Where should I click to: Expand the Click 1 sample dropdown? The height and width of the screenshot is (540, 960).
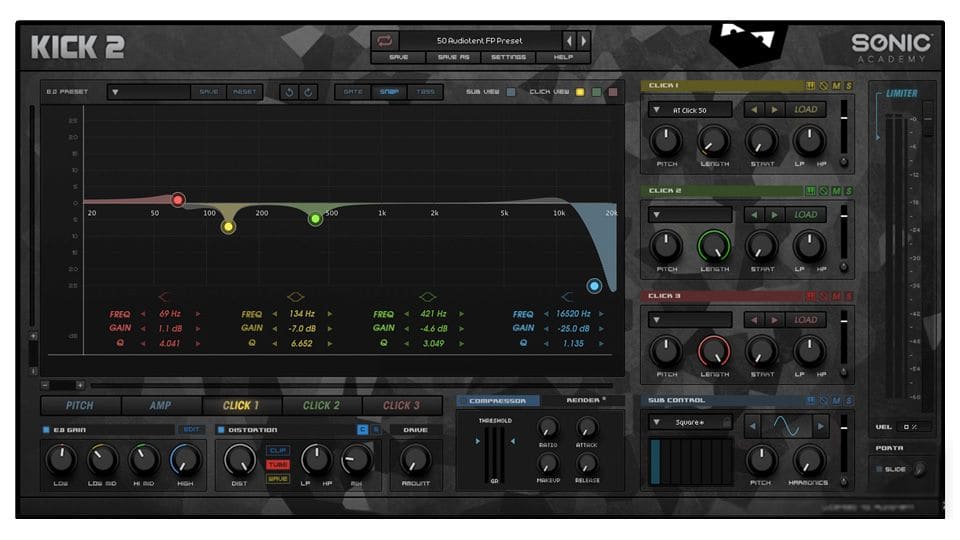[690, 110]
